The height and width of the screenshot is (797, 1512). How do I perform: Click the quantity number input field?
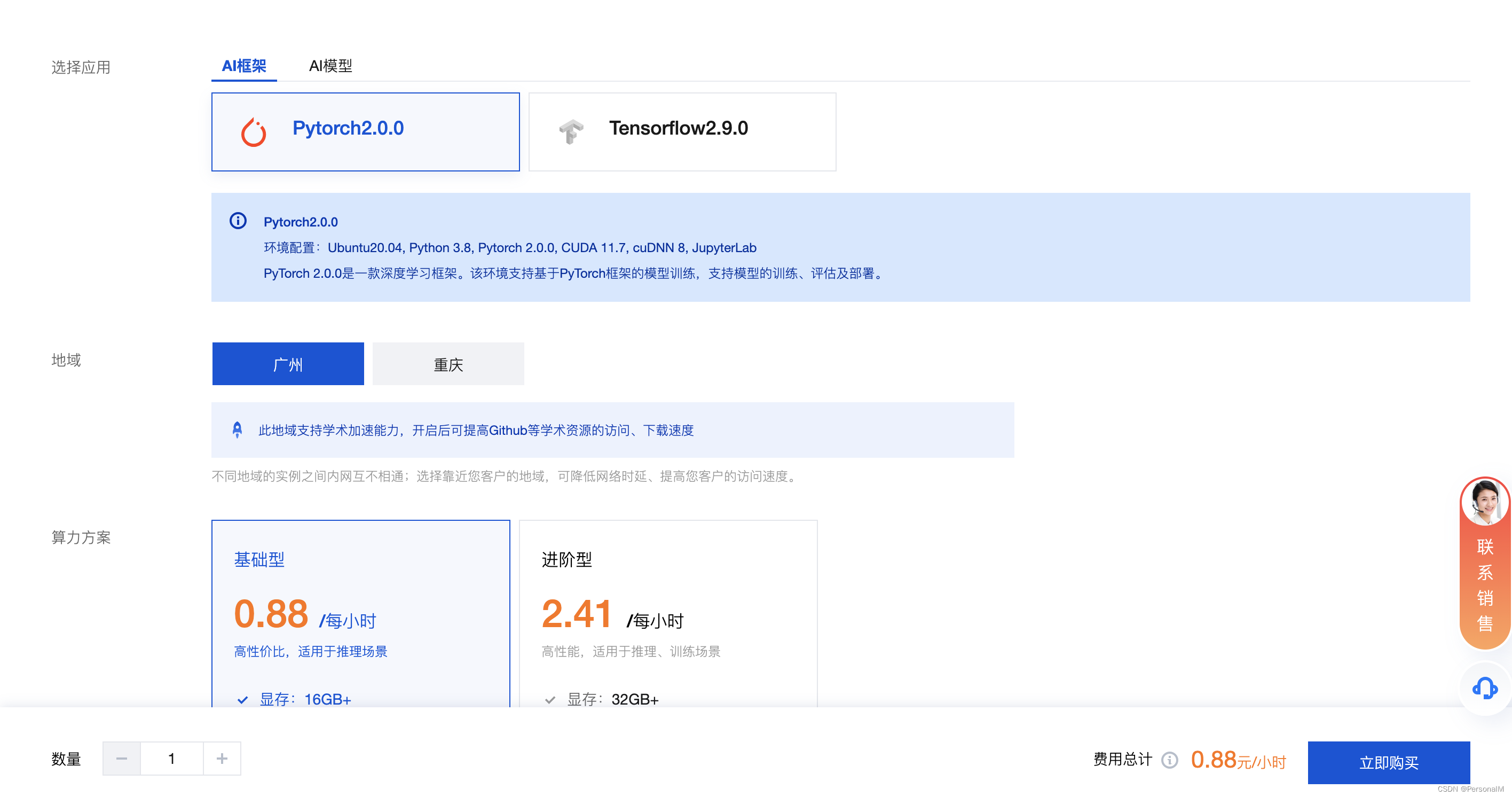171,759
